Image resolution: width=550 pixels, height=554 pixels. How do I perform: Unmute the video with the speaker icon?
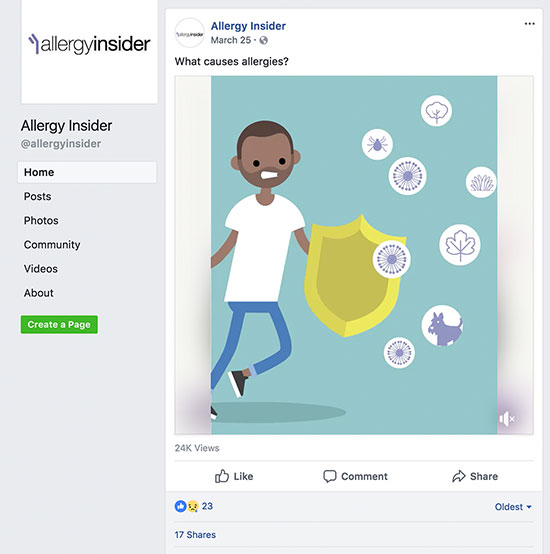tap(507, 419)
